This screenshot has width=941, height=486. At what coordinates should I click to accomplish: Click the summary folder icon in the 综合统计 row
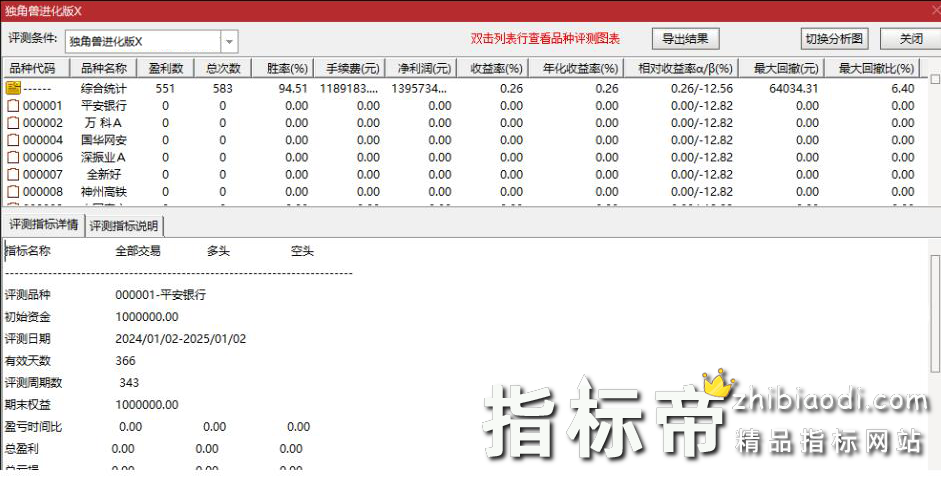point(13,88)
